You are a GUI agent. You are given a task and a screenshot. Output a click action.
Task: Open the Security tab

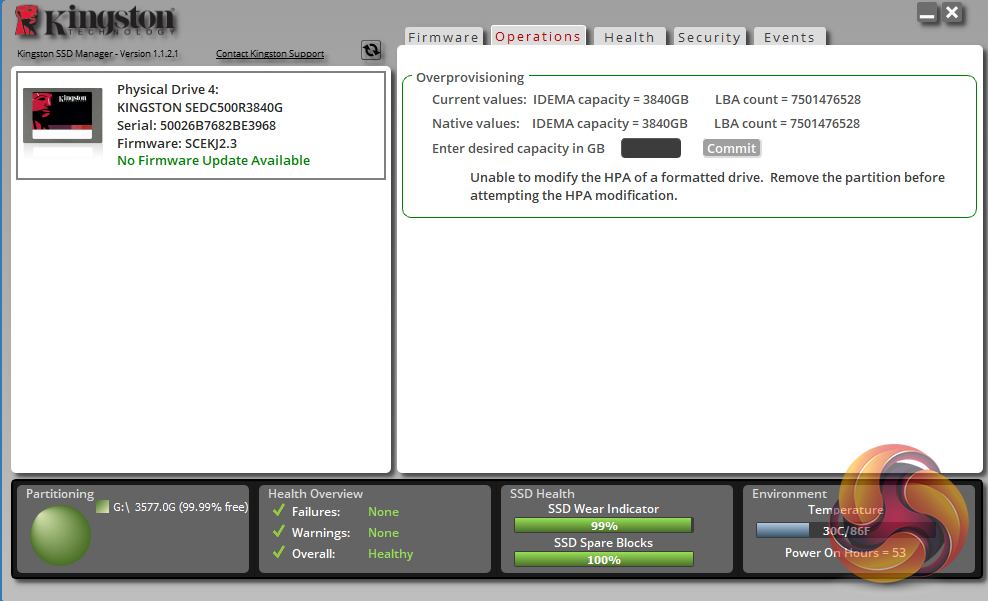pos(709,37)
